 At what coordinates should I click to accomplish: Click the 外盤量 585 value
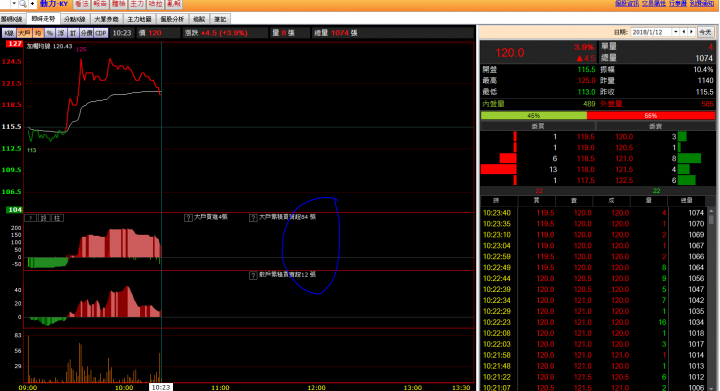pos(707,104)
